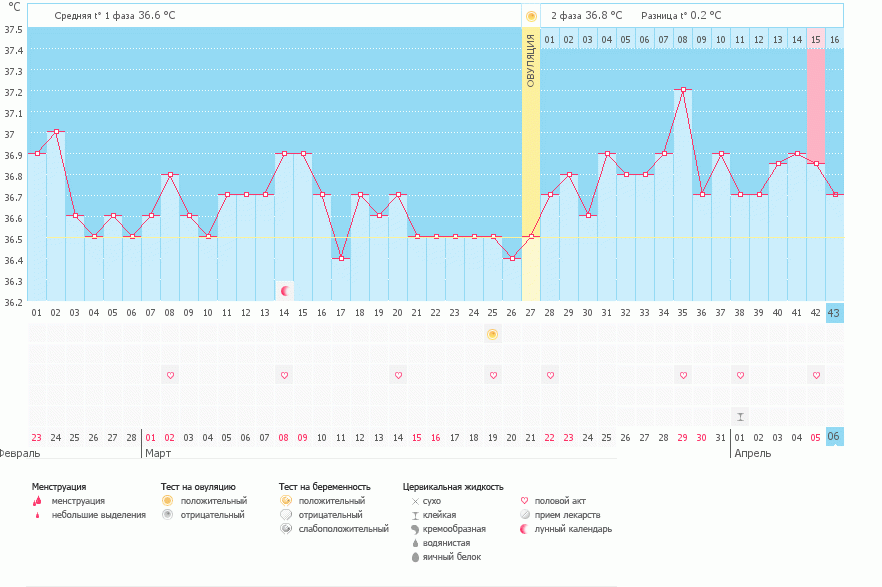882x587 pixels.
Task: Click legend icon for pregnancy test 'слабоположительный'
Action: point(286,529)
